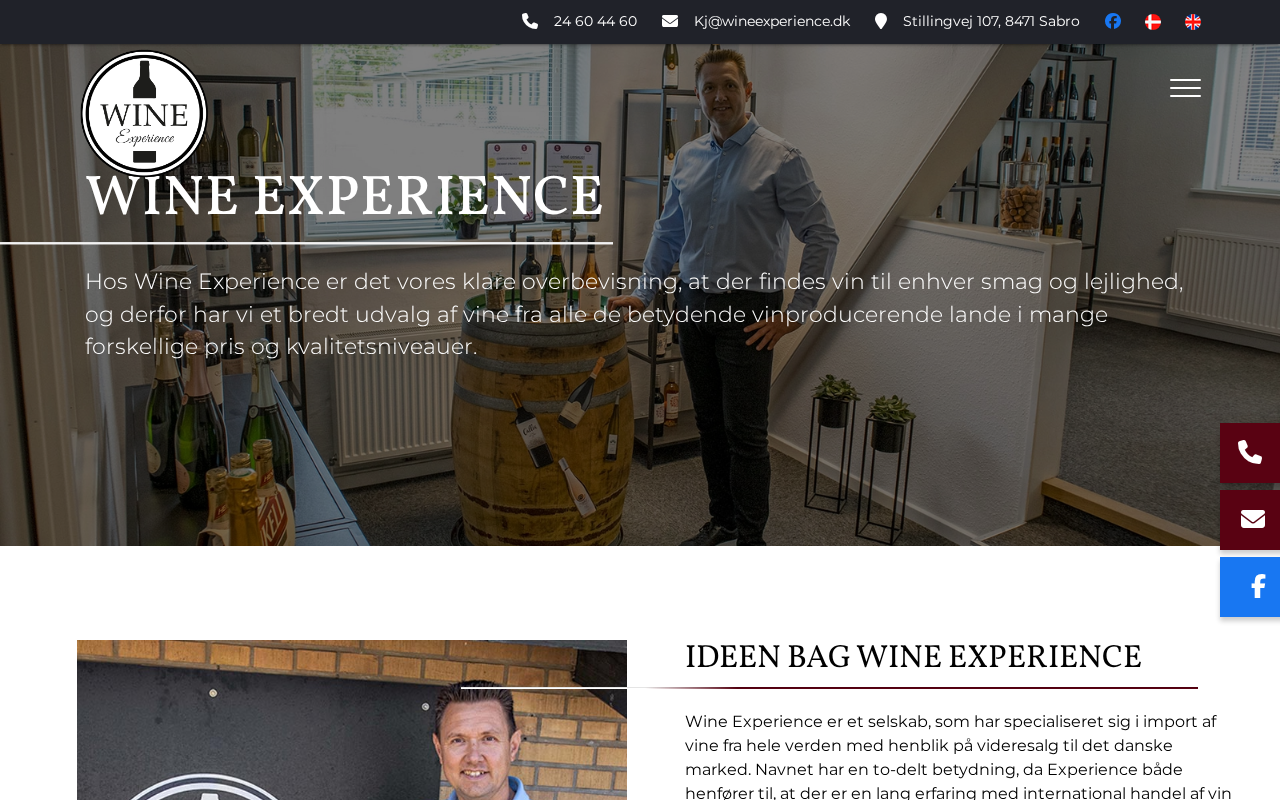Click the Ideen bag Wine Experience heading

click(x=913, y=658)
